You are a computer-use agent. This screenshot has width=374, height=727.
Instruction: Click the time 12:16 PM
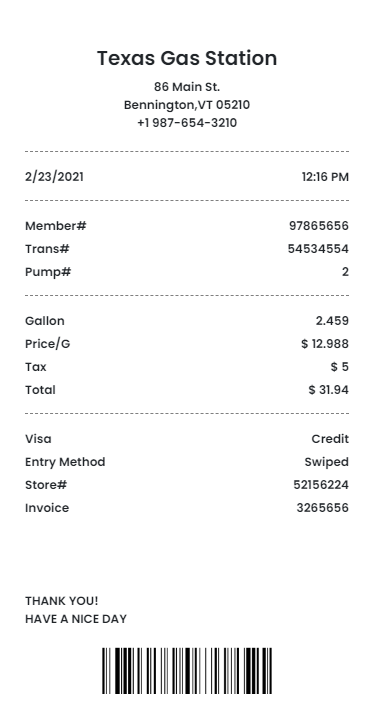pos(325,177)
